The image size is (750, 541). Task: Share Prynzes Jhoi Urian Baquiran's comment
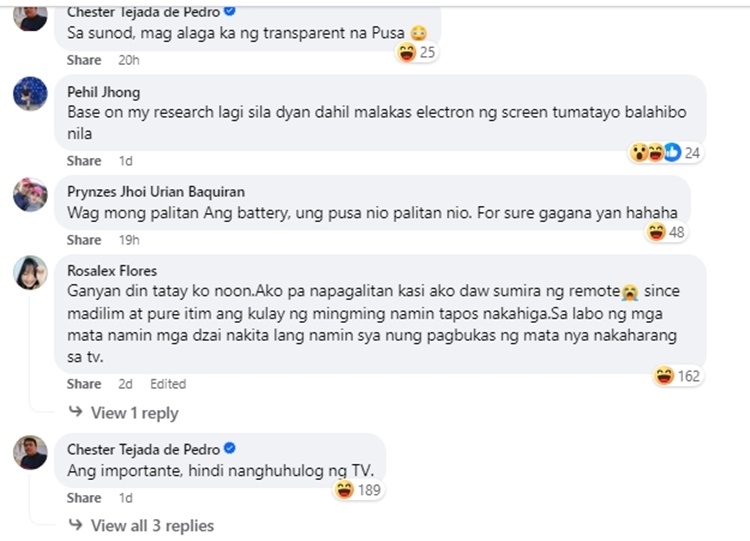(84, 240)
